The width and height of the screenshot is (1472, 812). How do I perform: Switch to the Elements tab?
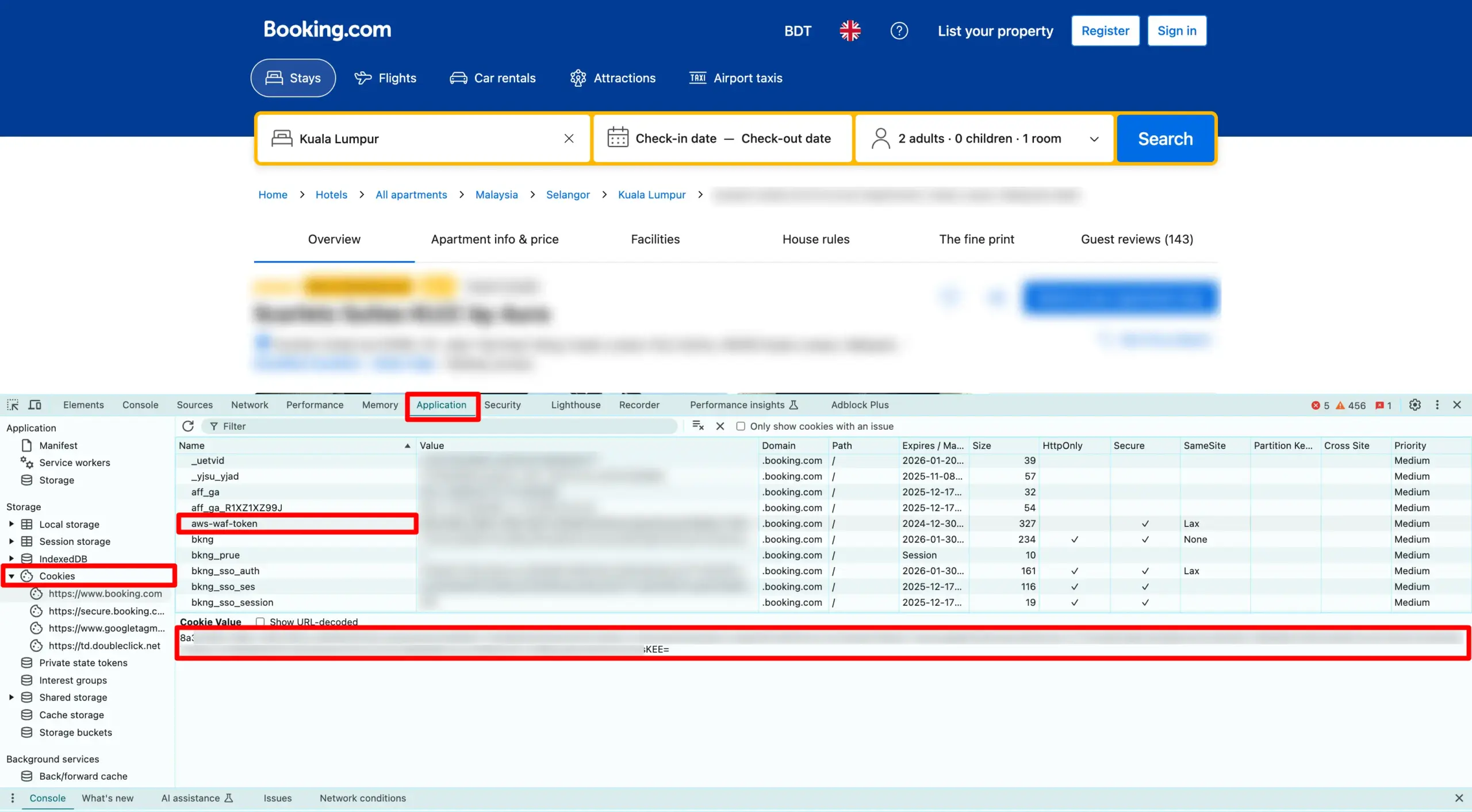[x=83, y=405]
